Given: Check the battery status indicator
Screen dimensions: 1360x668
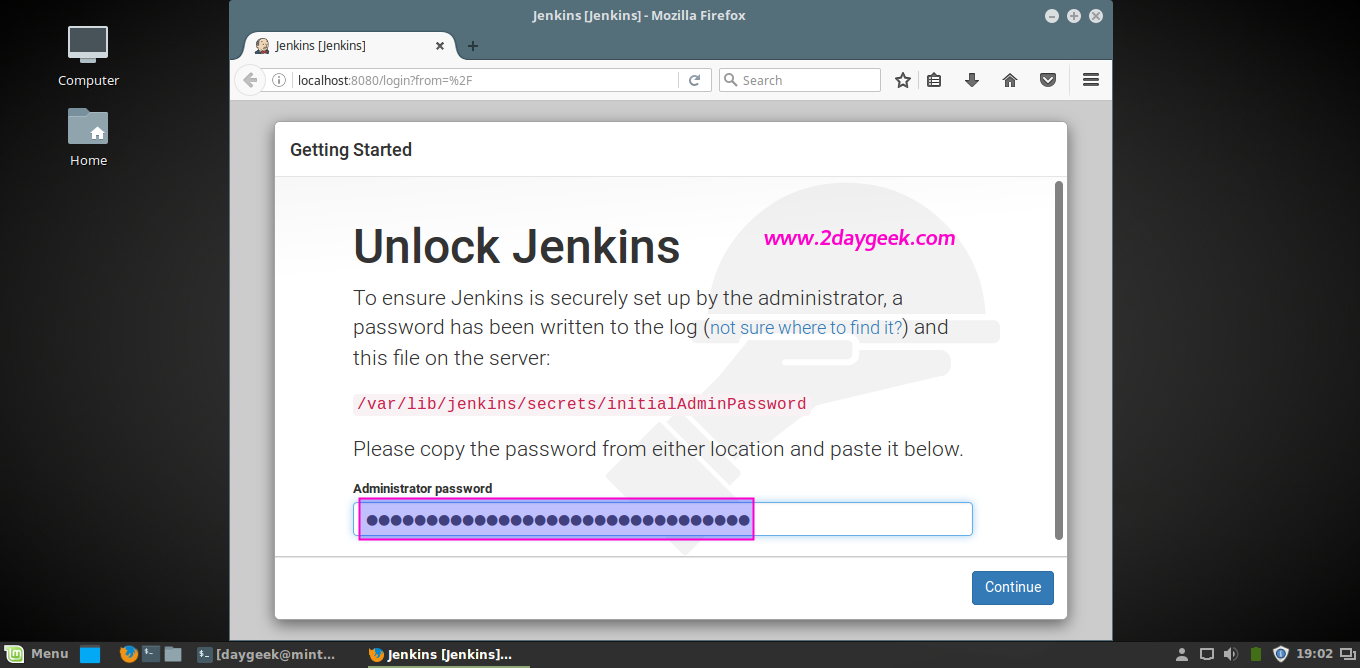Looking at the screenshot, I should click(1256, 654).
